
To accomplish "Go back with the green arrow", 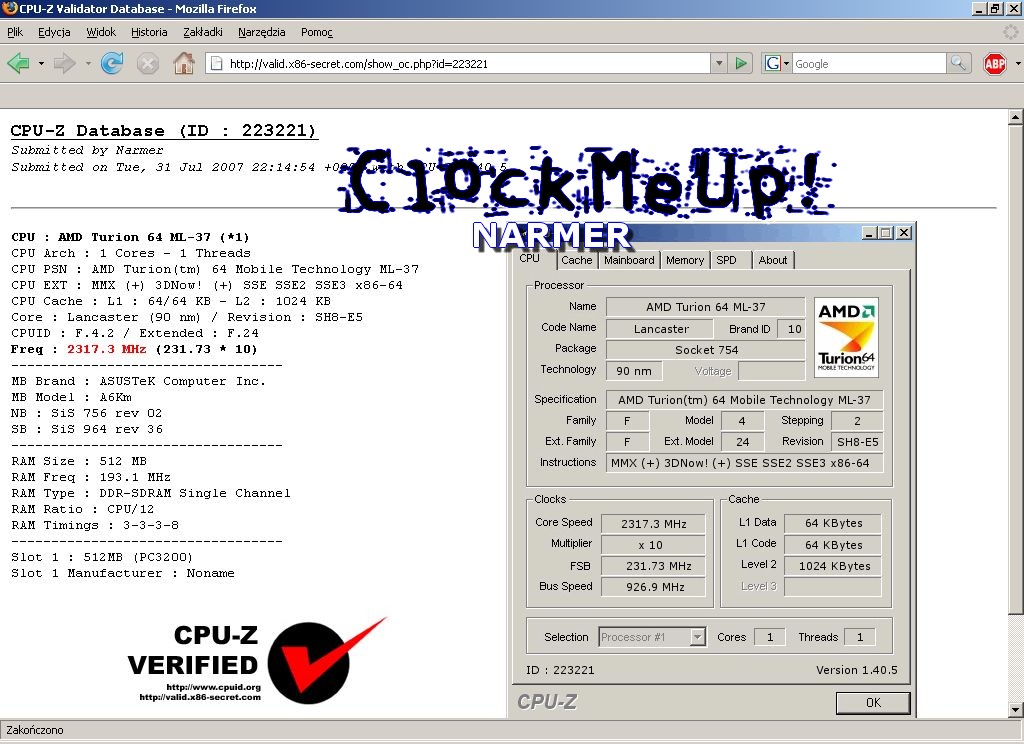I will (x=18, y=63).
